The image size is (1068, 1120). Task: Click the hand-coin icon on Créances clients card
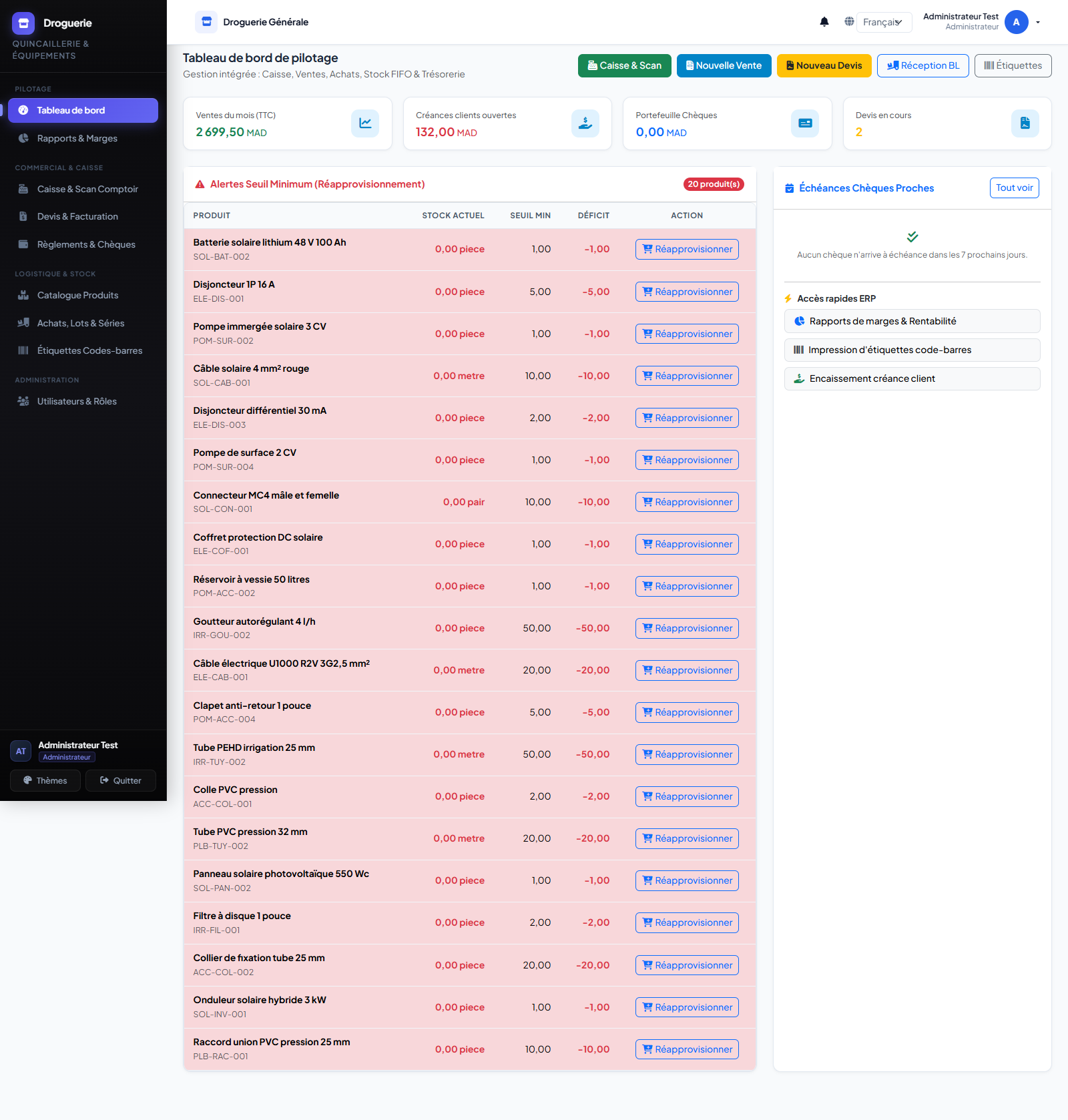(585, 123)
